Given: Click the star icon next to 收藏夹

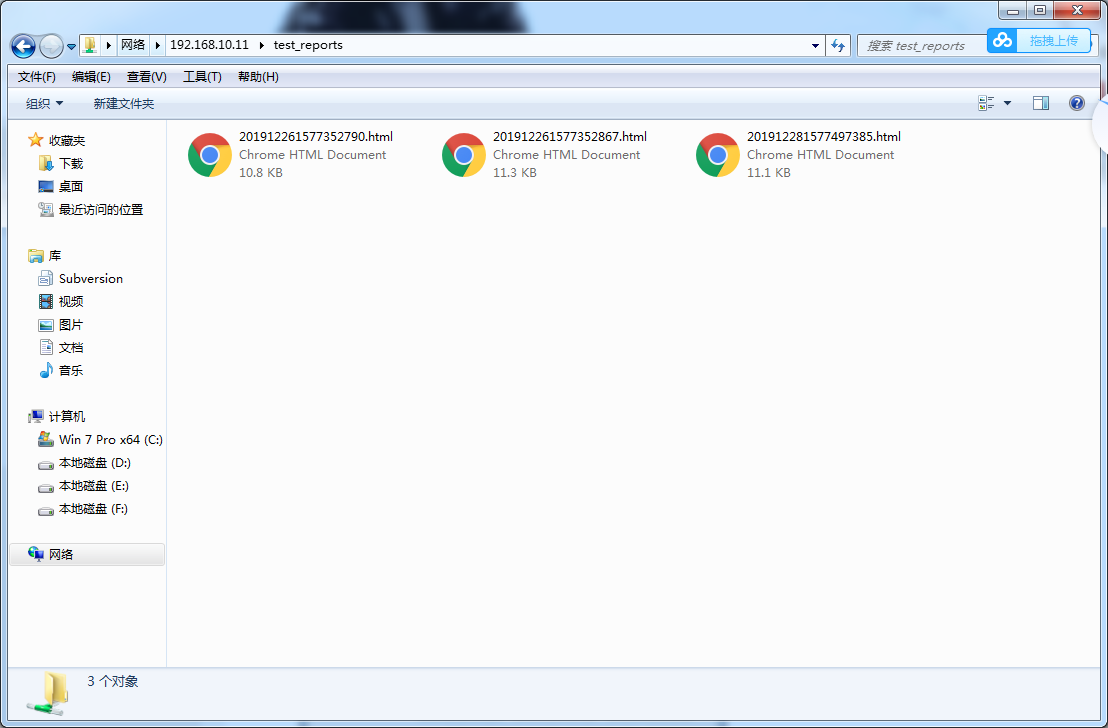Looking at the screenshot, I should [35, 140].
